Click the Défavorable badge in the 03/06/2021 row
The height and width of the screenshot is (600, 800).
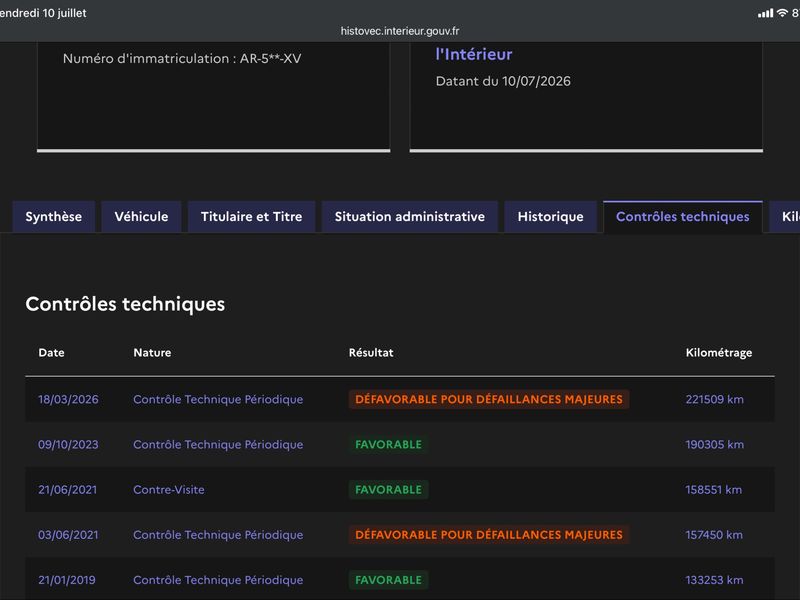489,535
